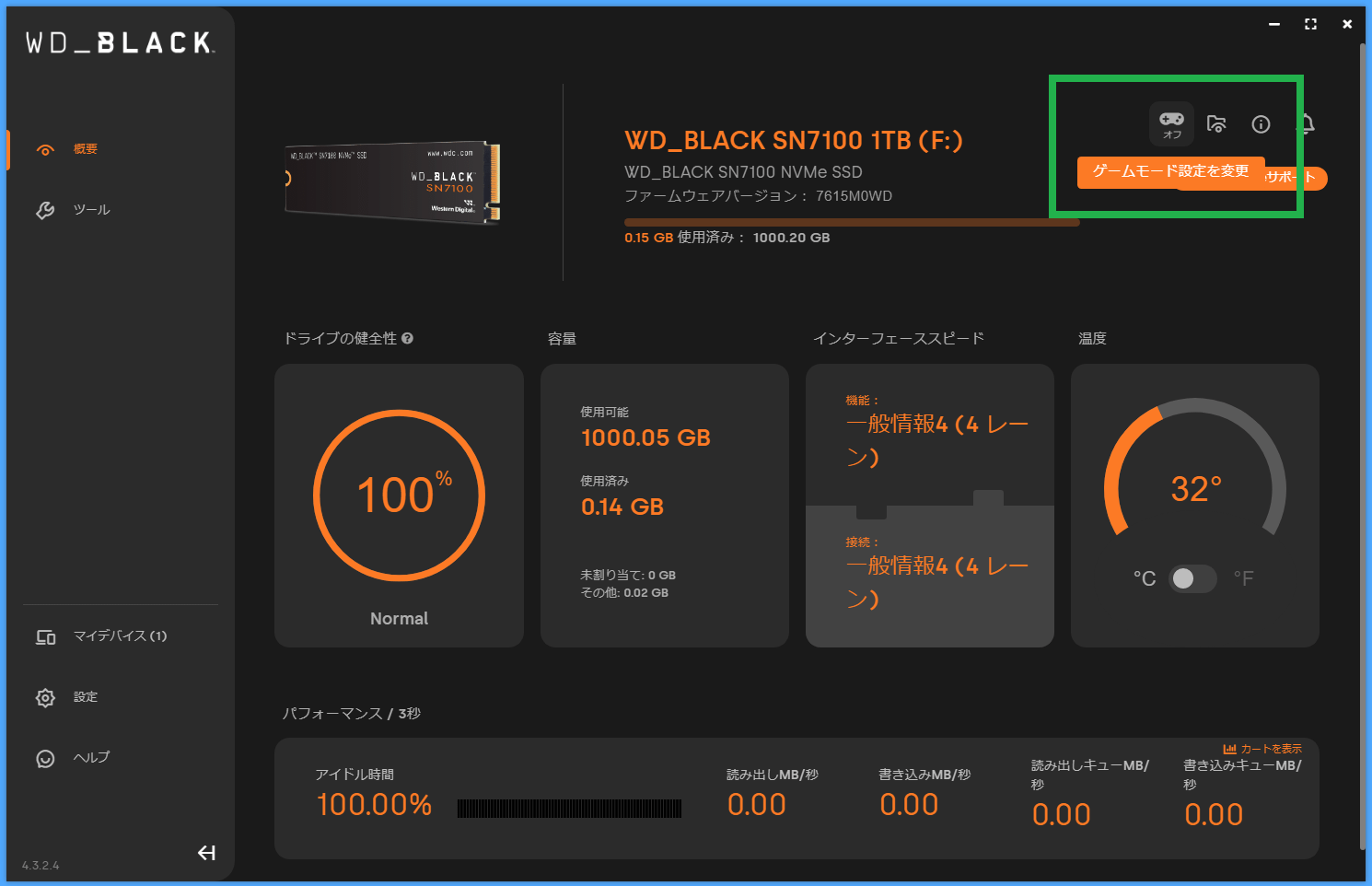Toggle the fullscreen window button
This screenshot has height=886, width=1372.
click(1310, 24)
